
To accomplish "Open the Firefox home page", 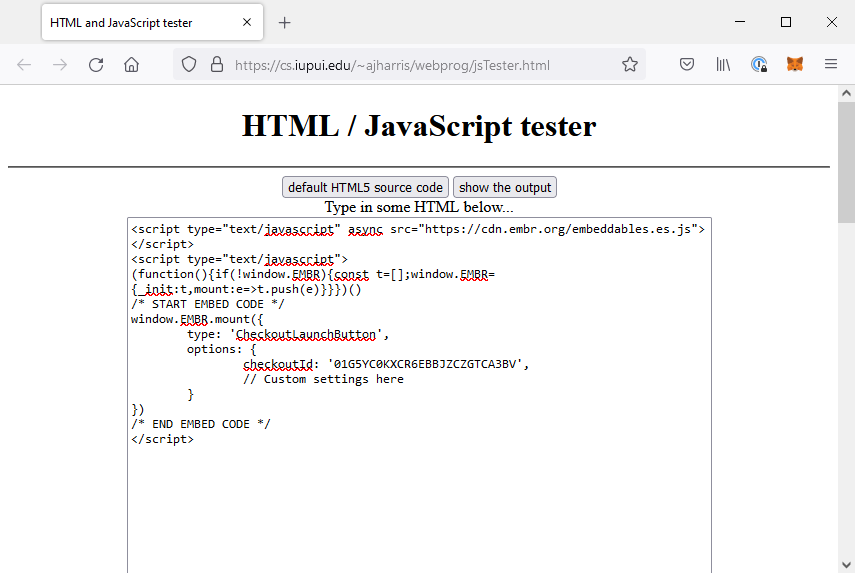I will point(131,65).
